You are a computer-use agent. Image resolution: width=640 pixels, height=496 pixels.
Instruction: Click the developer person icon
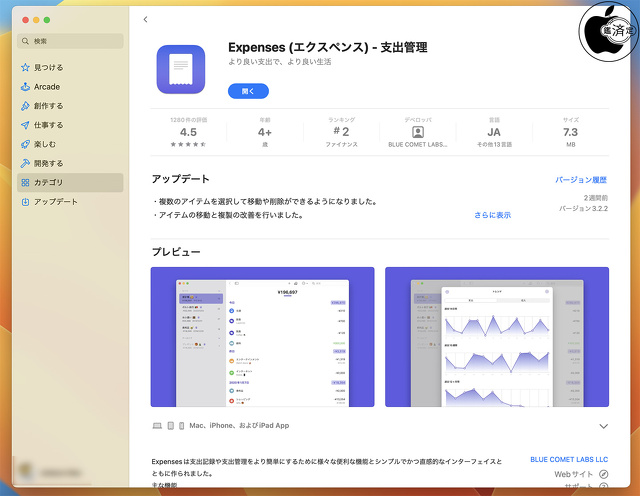tap(418, 132)
